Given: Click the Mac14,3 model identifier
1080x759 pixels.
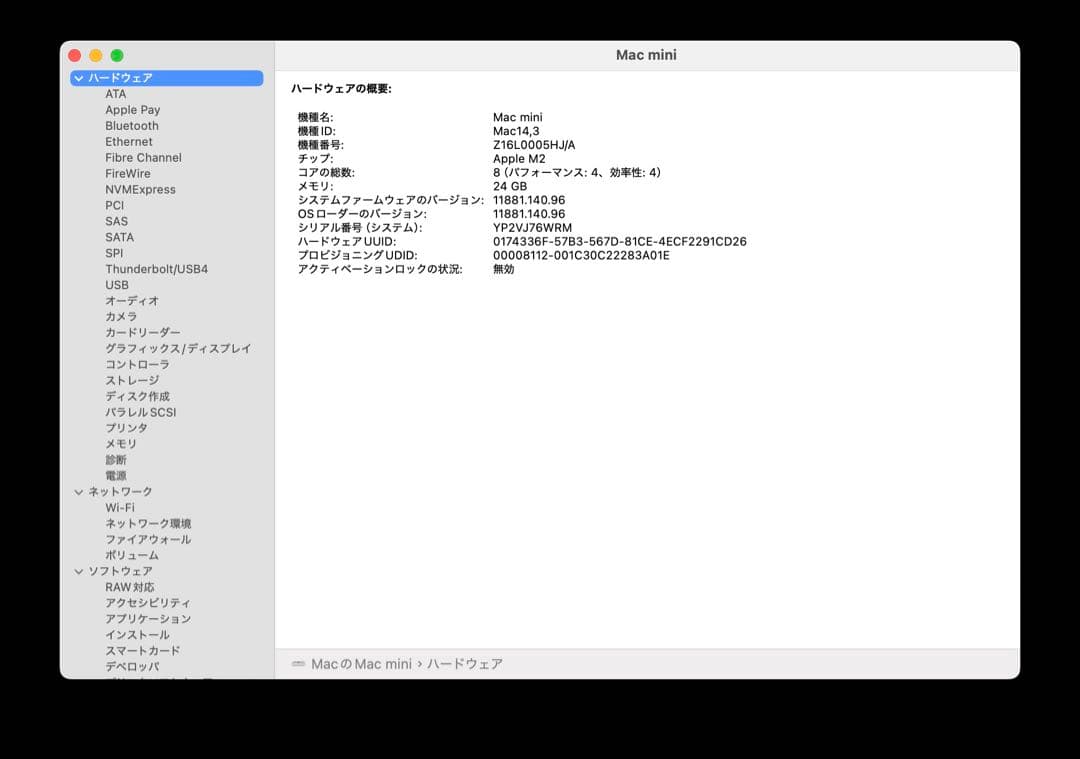Looking at the screenshot, I should click(516, 132).
